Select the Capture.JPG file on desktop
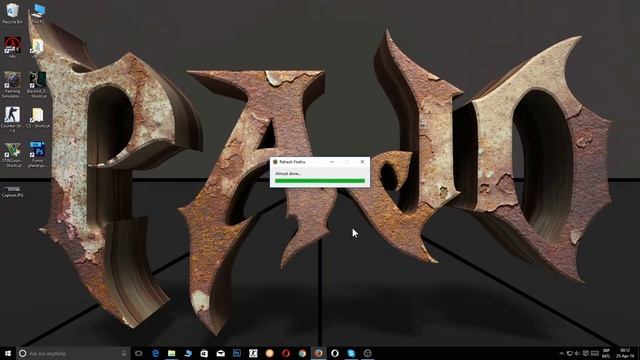 [12, 191]
